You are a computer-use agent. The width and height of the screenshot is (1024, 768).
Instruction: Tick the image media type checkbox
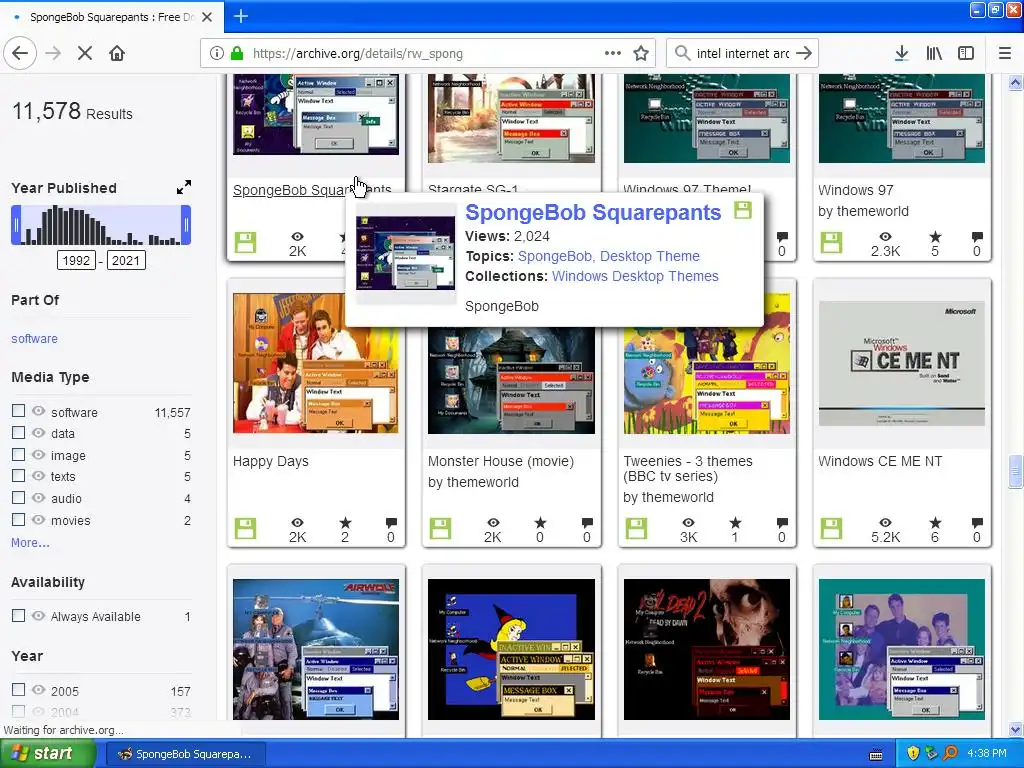point(18,455)
